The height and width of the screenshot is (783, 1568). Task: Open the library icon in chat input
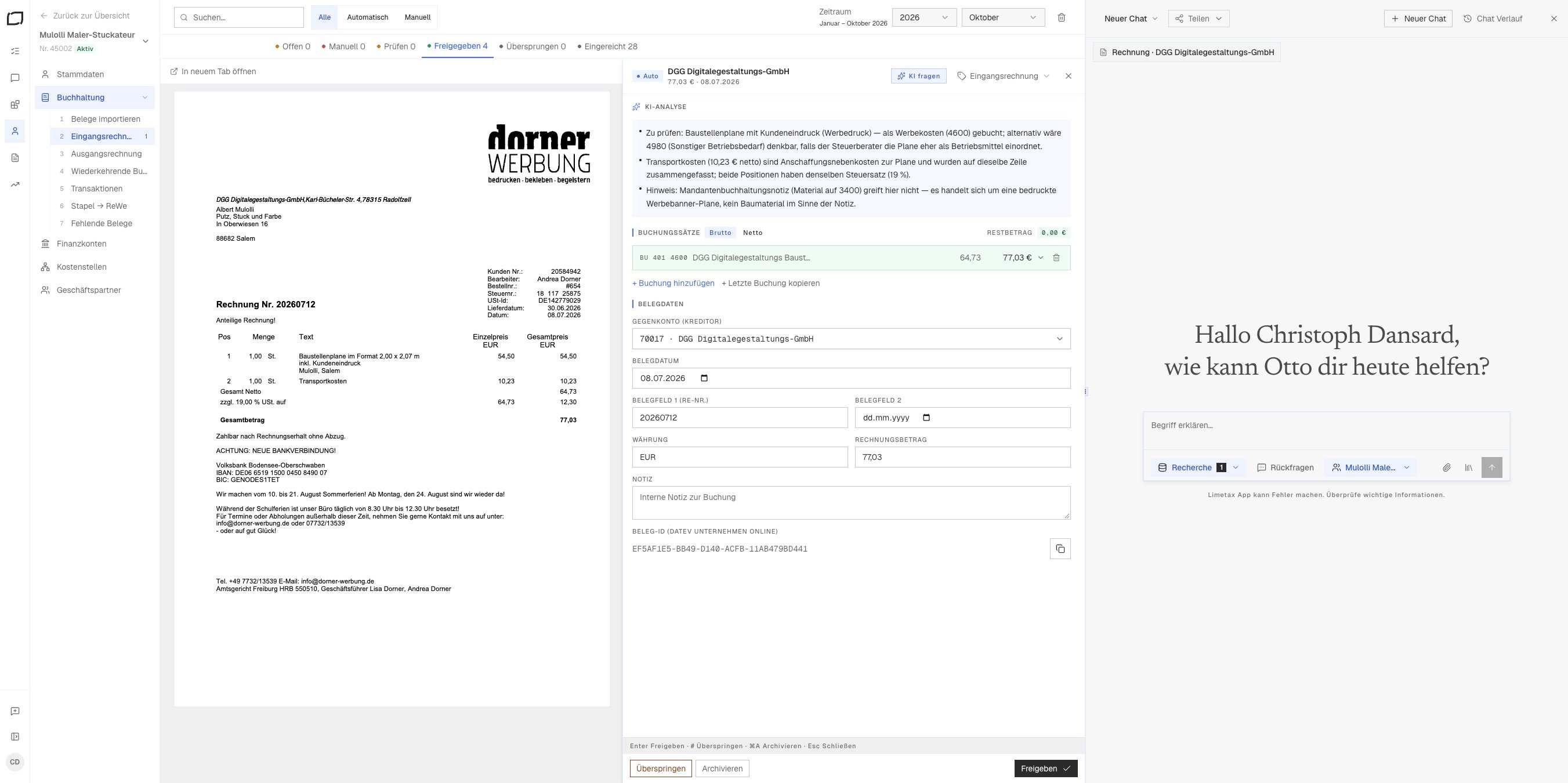pyautogui.click(x=1469, y=467)
